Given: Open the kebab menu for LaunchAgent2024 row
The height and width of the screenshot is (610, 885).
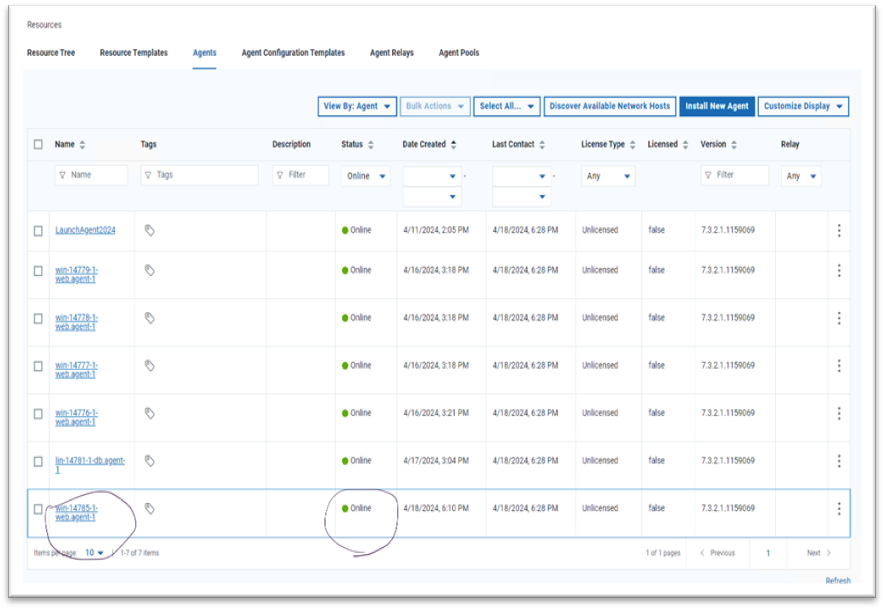Looking at the screenshot, I should [838, 231].
